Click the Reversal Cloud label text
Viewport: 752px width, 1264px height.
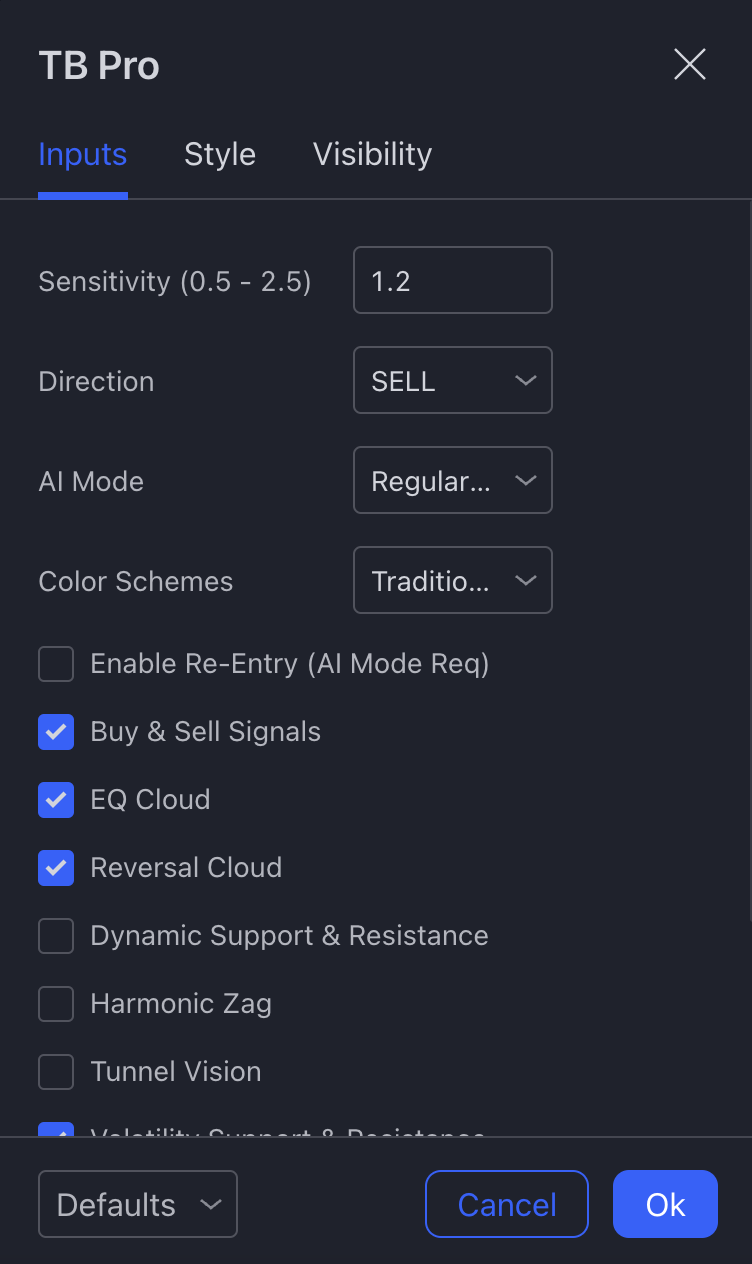click(186, 868)
